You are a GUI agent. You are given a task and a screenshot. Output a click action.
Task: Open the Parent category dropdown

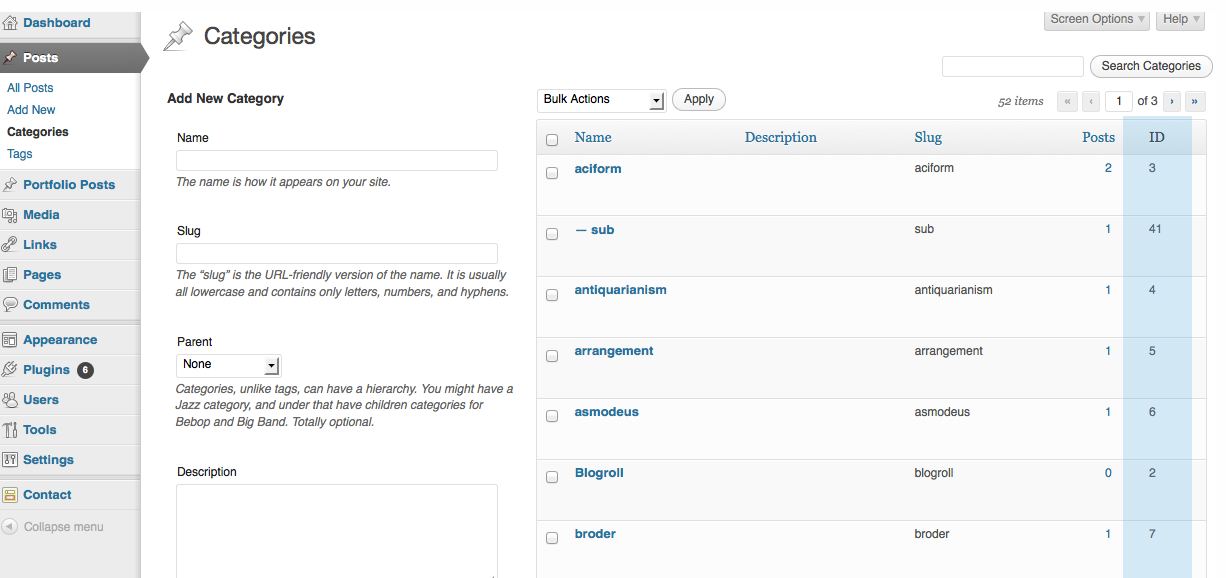click(228, 365)
